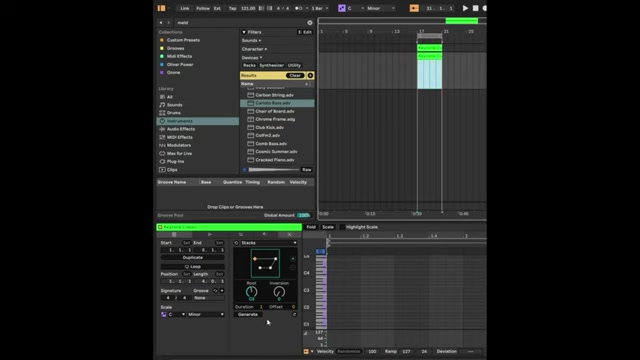The width and height of the screenshot is (640, 360).
Task: Select All in the Library
Action: pyautogui.click(x=169, y=97)
